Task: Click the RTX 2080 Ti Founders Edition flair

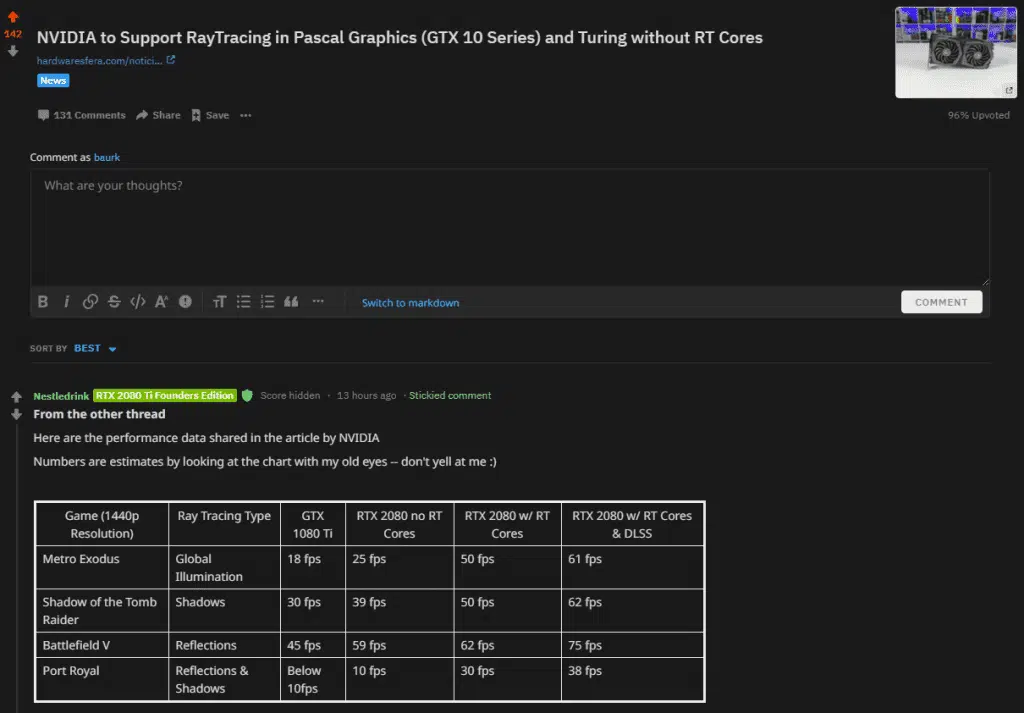Action: tap(165, 396)
